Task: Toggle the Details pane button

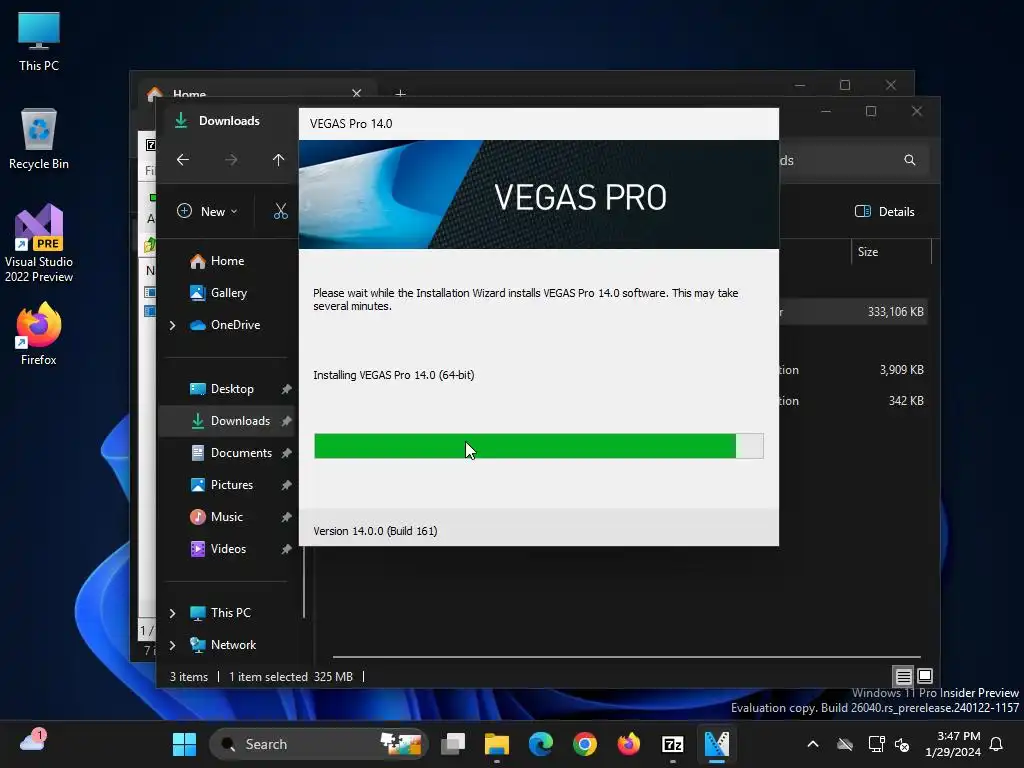Action: tap(885, 211)
